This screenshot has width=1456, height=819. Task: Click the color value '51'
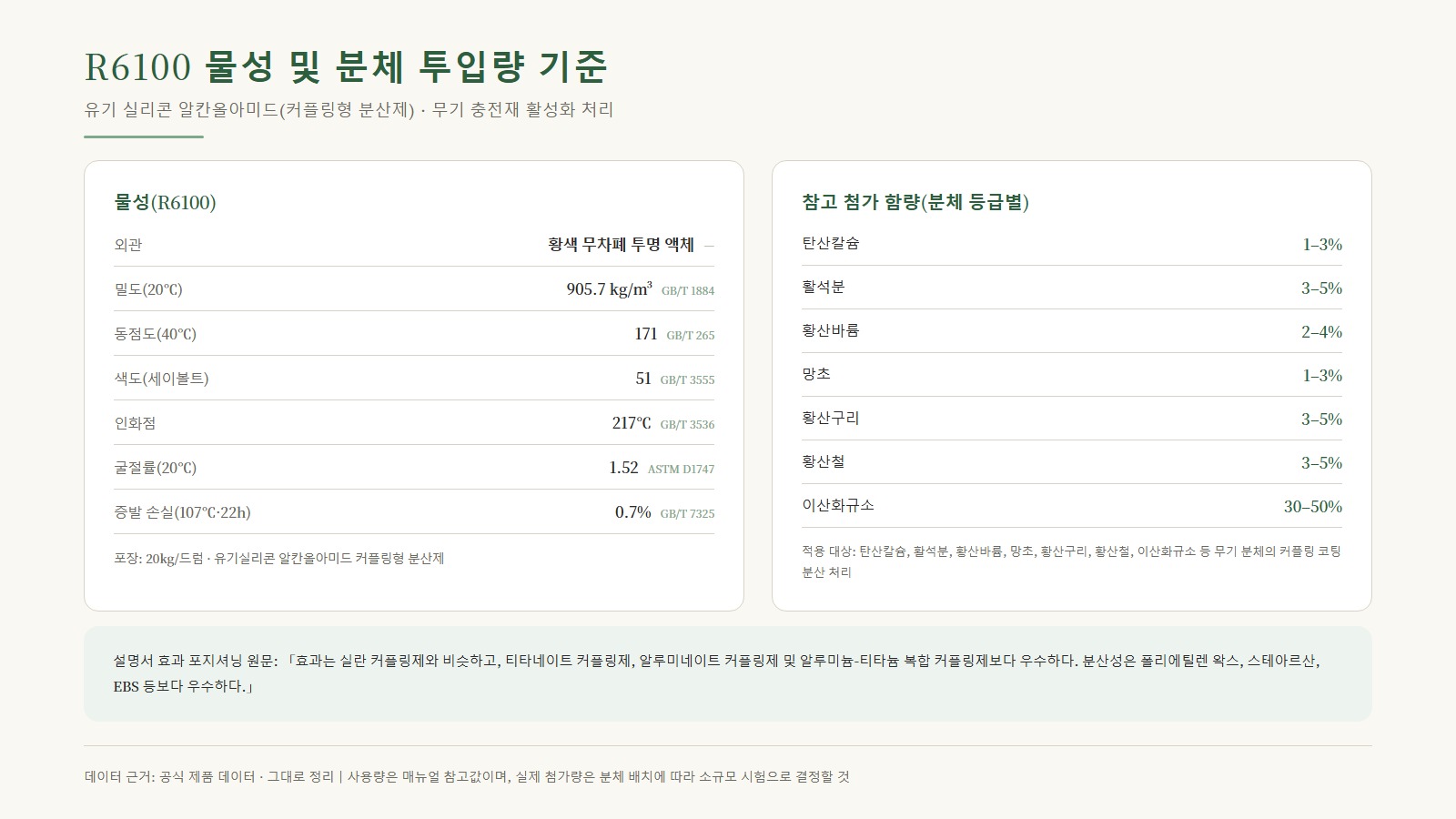point(643,379)
